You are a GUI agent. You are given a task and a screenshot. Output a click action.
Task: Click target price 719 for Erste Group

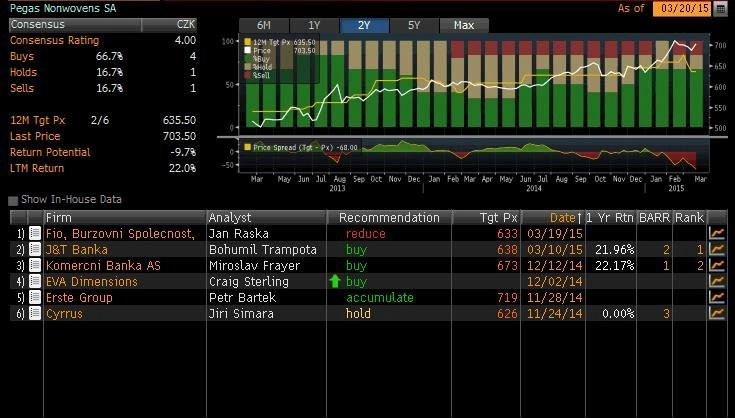(507, 297)
